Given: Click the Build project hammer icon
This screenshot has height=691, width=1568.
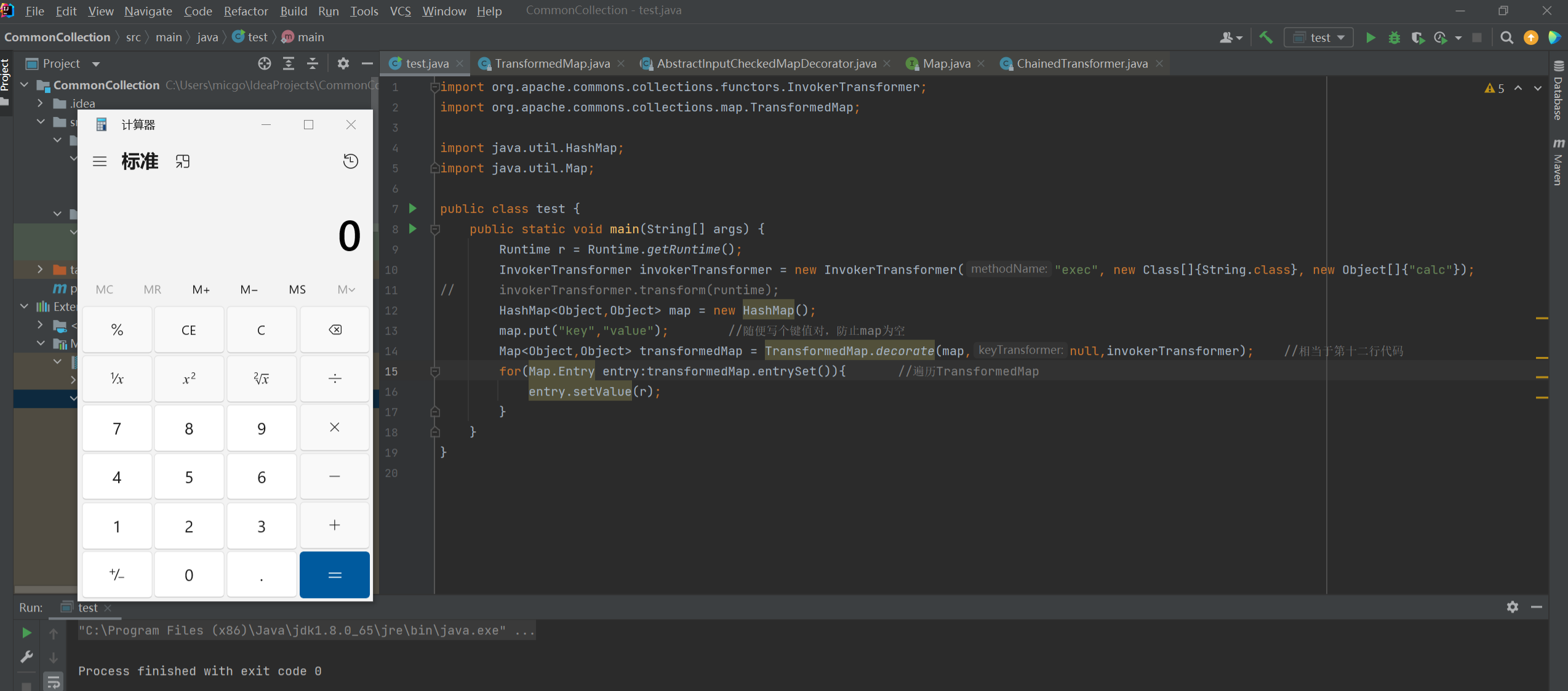Looking at the screenshot, I should (1265, 38).
